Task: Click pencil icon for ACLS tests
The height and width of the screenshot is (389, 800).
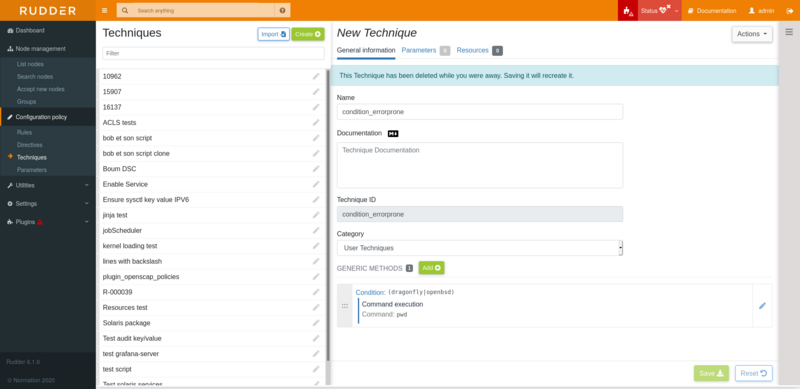Action: (316, 123)
